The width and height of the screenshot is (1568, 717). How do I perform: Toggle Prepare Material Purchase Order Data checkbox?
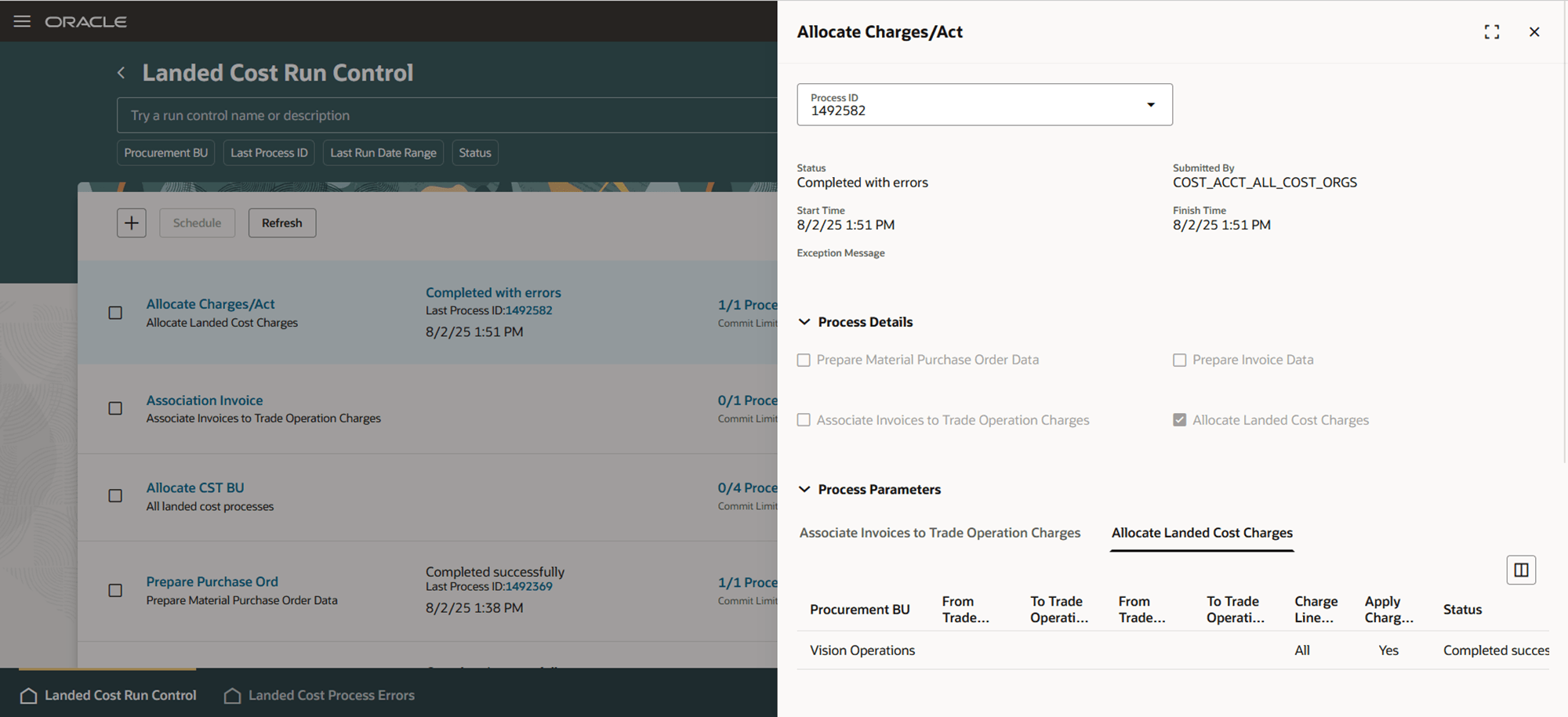tap(804, 360)
